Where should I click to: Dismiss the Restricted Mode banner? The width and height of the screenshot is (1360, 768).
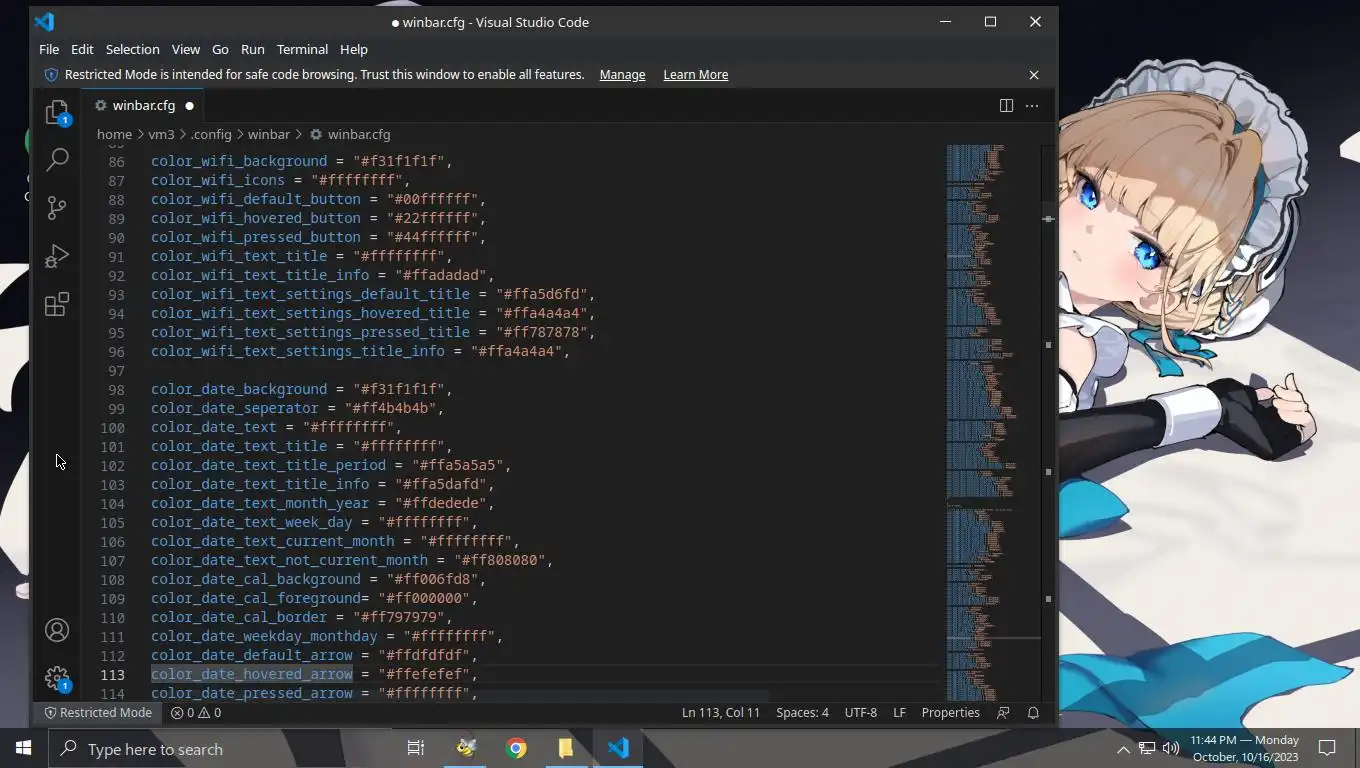click(x=1034, y=75)
